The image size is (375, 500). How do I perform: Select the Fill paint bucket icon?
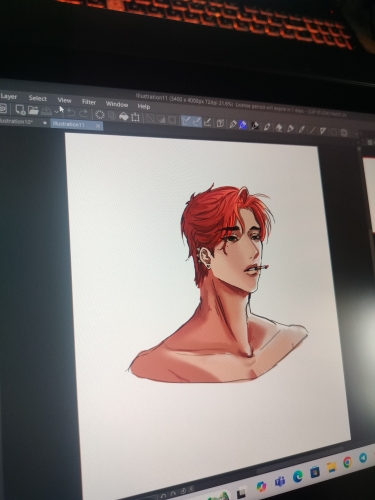[x=123, y=116]
